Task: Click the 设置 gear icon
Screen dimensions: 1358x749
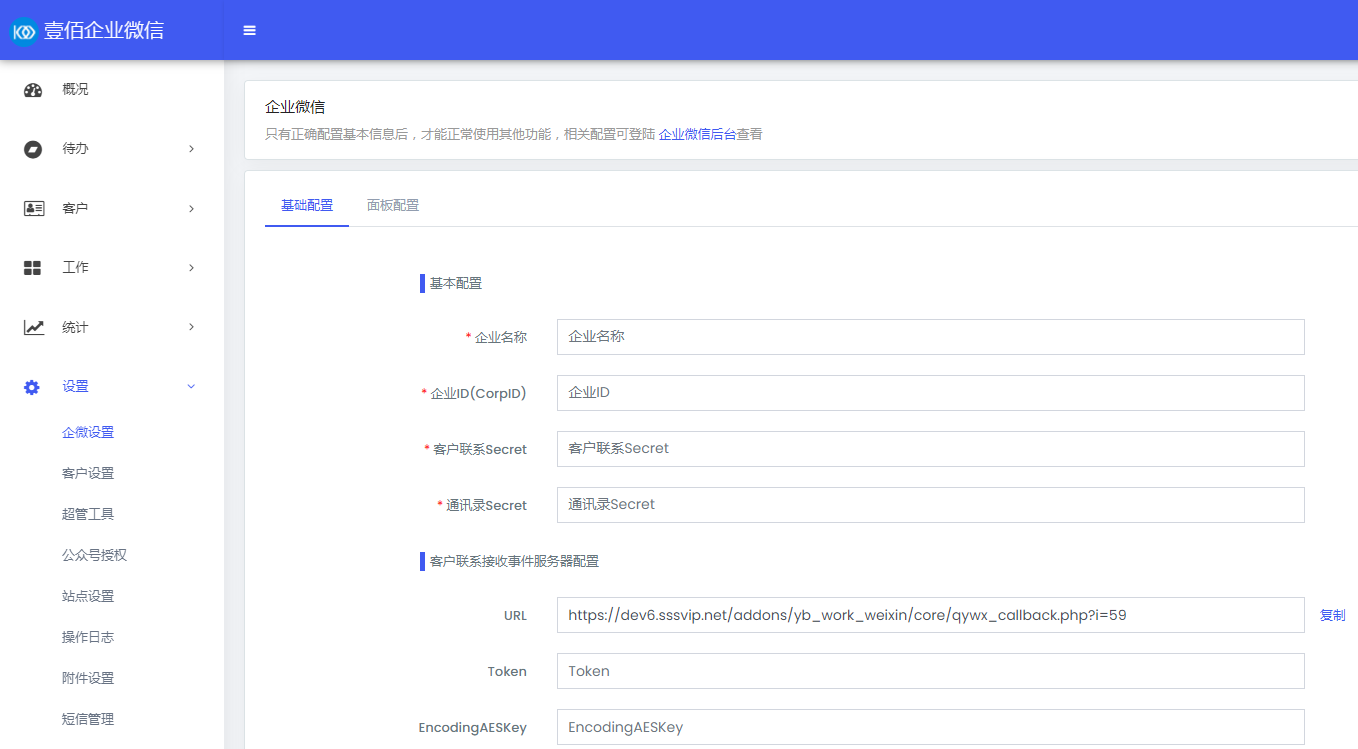Action: 32,387
